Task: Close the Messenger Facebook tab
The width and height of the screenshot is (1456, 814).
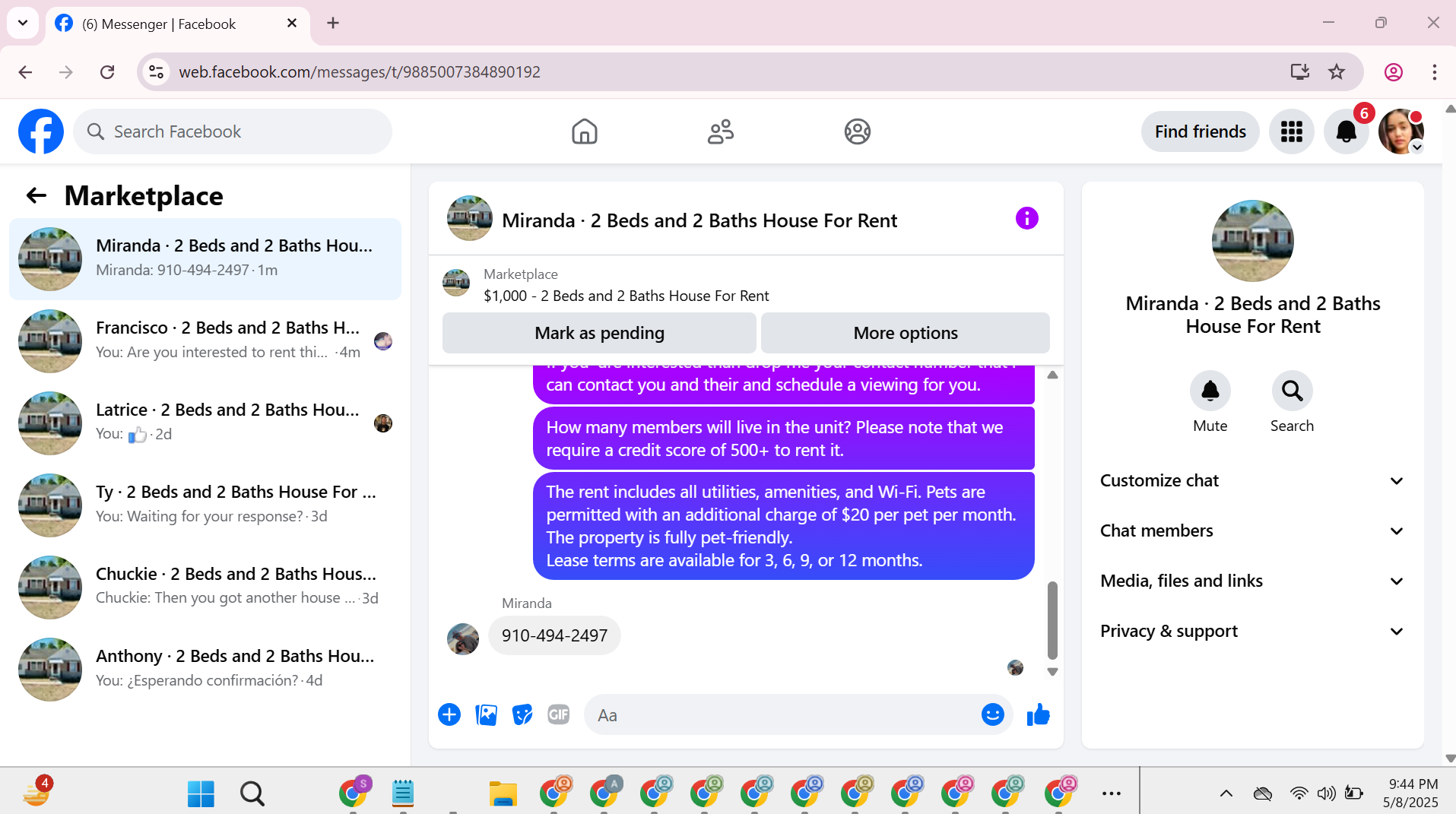Action: [292, 24]
